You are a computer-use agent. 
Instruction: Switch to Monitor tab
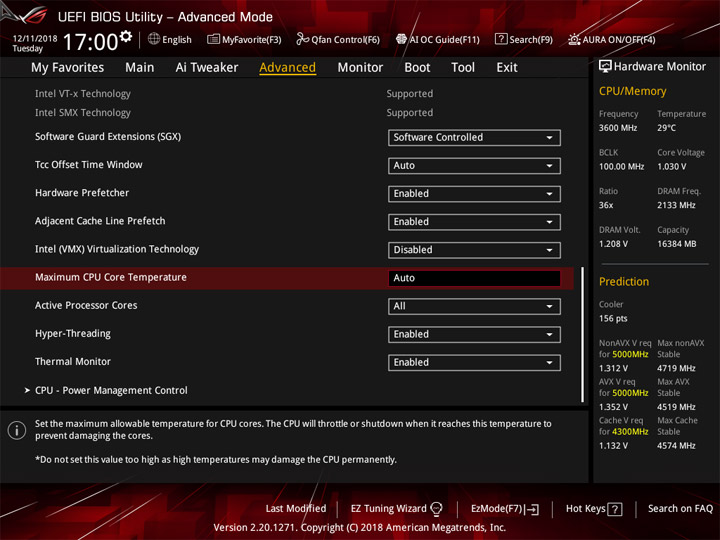[x=360, y=68]
